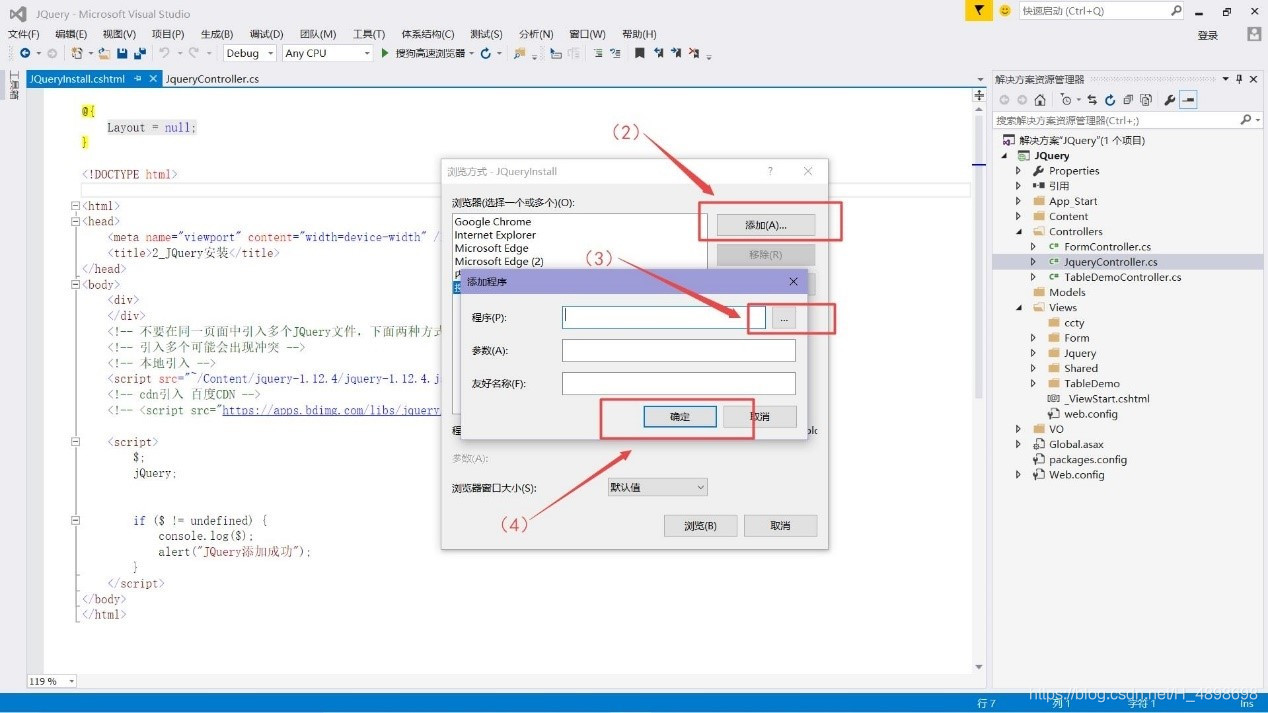Start debugging with green play icon
Screen dimensions: 1268x713
click(x=385, y=53)
